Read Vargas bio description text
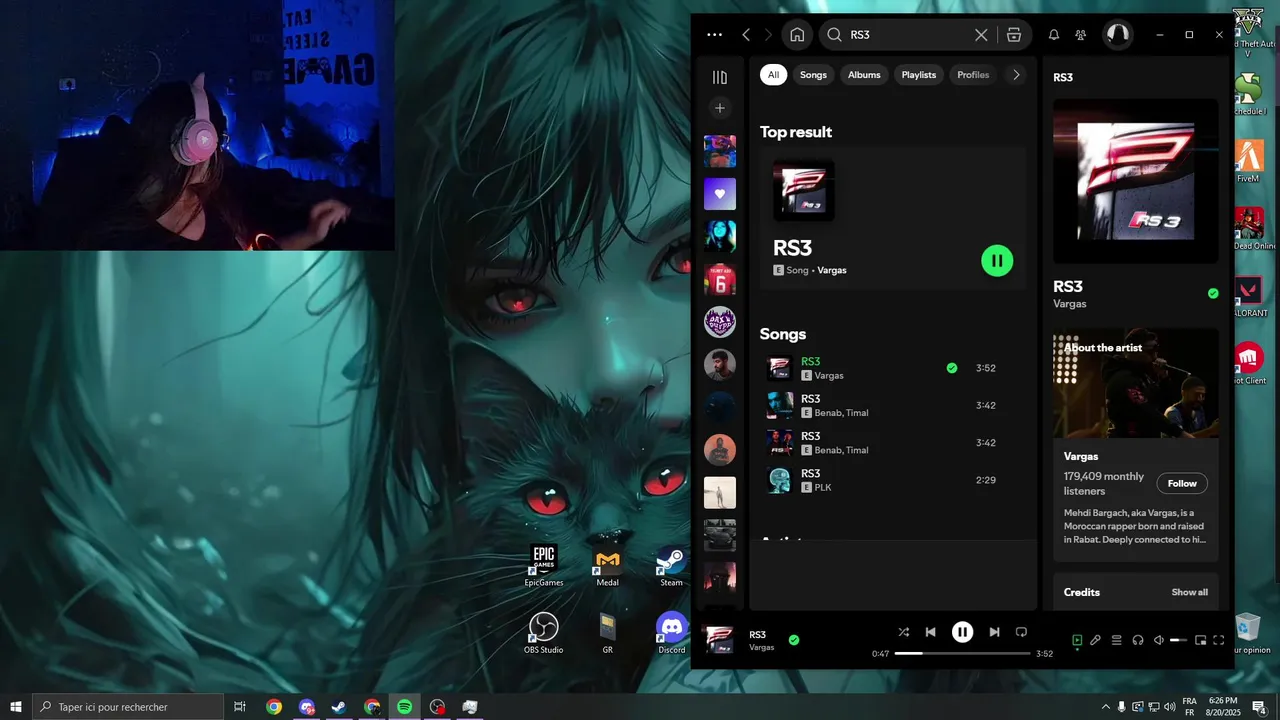 (x=1135, y=526)
